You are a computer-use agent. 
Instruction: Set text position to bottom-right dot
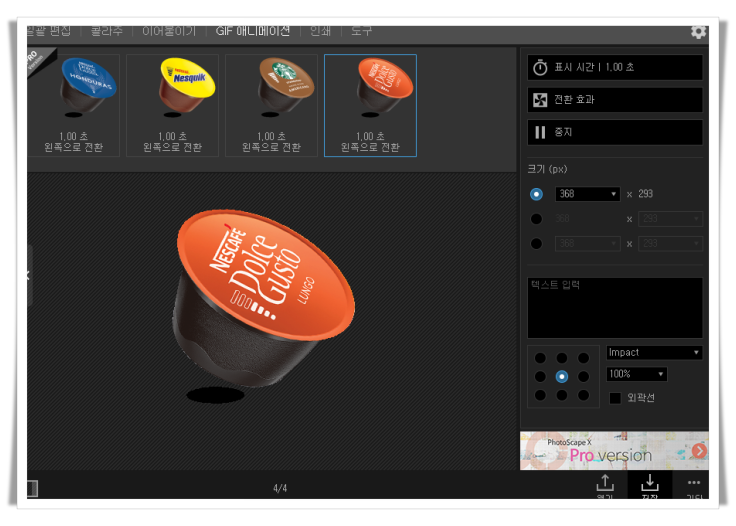583,395
